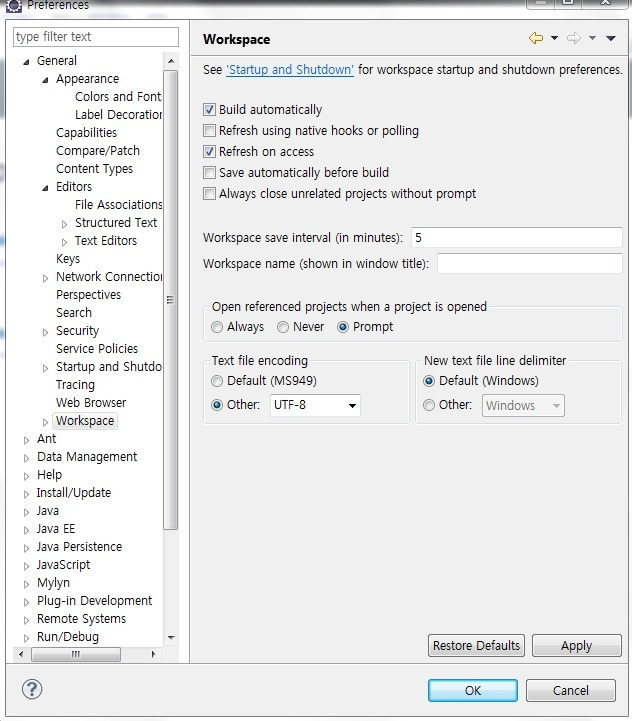Select Service Policies tree item
632x721 pixels.
pos(97,349)
